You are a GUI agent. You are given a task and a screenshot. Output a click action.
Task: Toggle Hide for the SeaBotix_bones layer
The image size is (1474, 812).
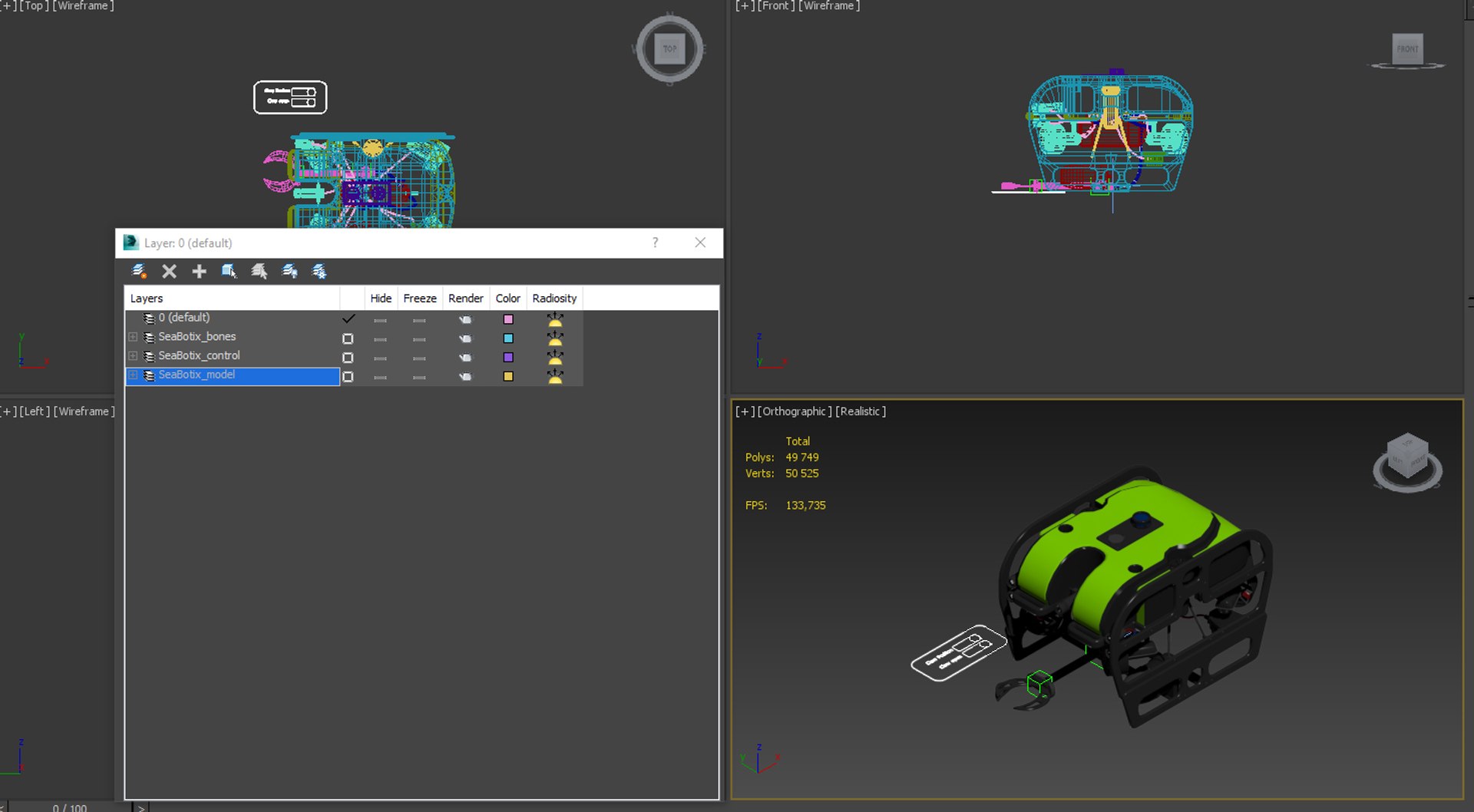click(x=380, y=338)
